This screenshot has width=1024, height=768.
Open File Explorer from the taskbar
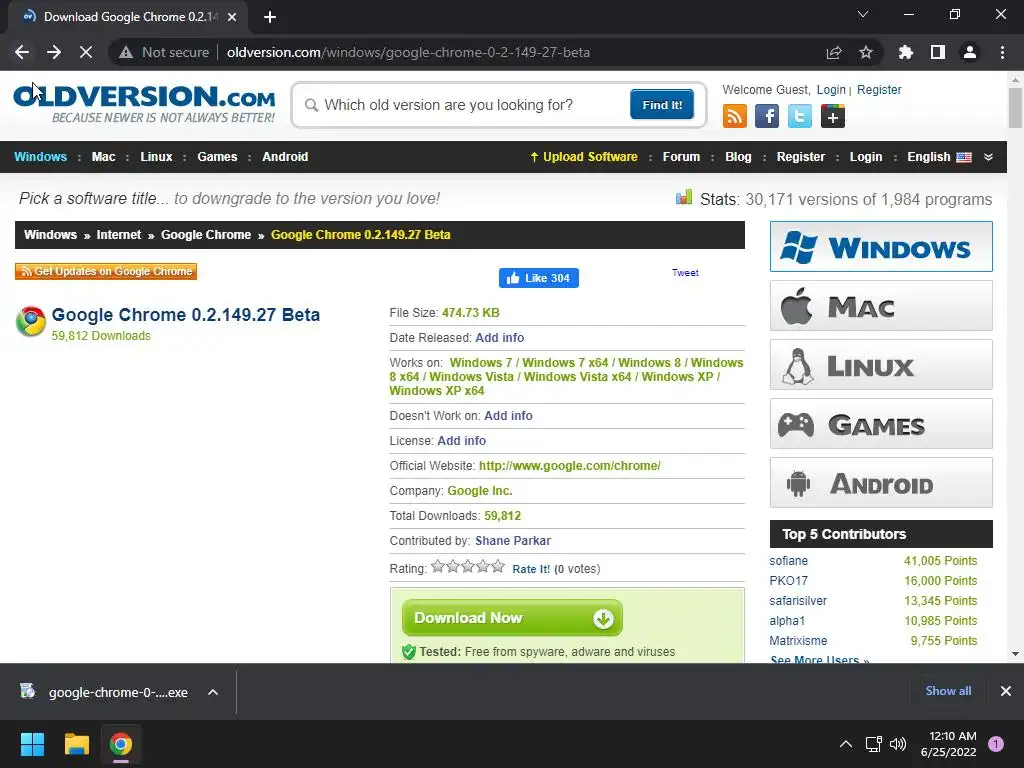pos(76,744)
